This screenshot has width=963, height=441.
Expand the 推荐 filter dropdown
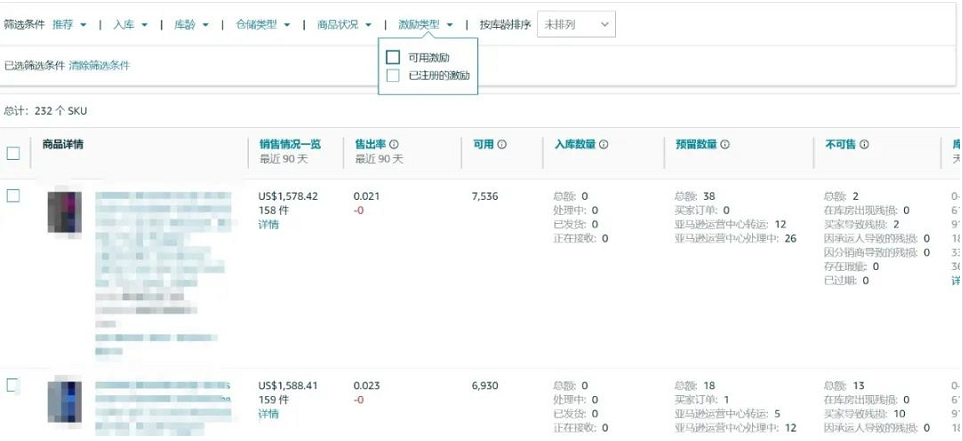(69, 24)
